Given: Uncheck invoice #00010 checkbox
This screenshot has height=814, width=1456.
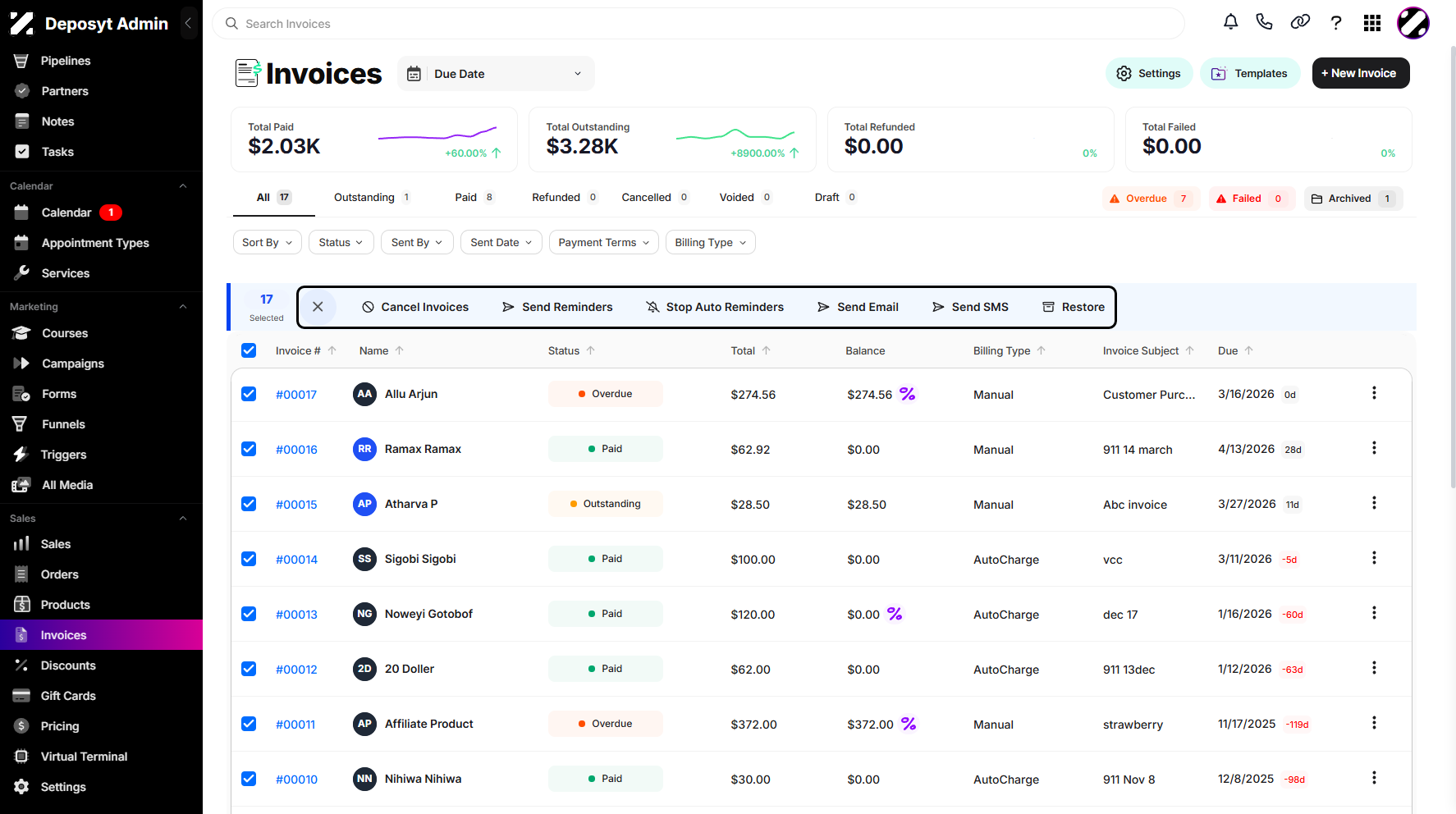Looking at the screenshot, I should point(249,779).
